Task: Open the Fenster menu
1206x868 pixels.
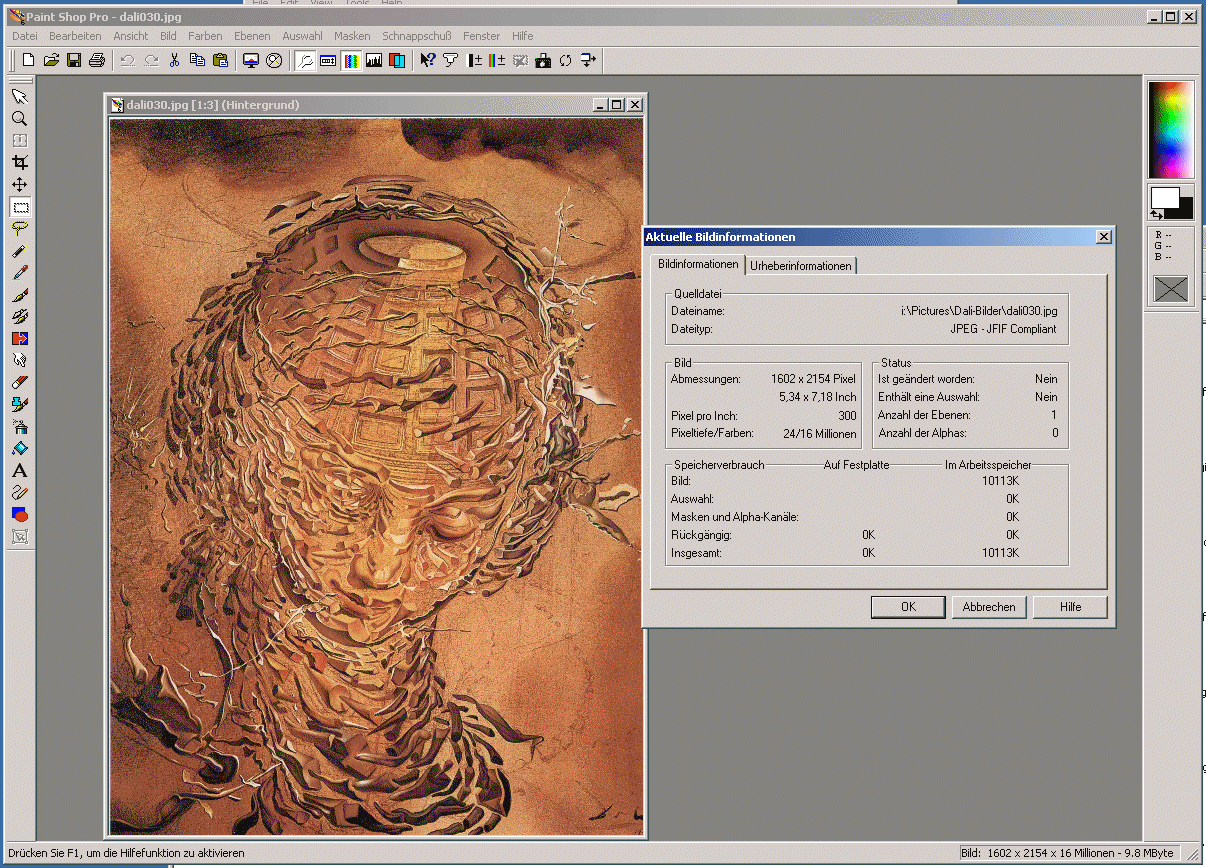Action: 482,36
